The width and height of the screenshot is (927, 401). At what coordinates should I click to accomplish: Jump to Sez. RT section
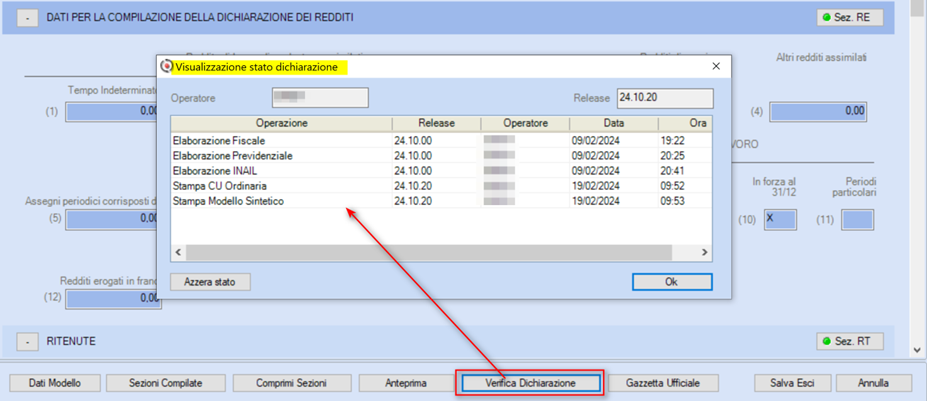[x=850, y=341]
